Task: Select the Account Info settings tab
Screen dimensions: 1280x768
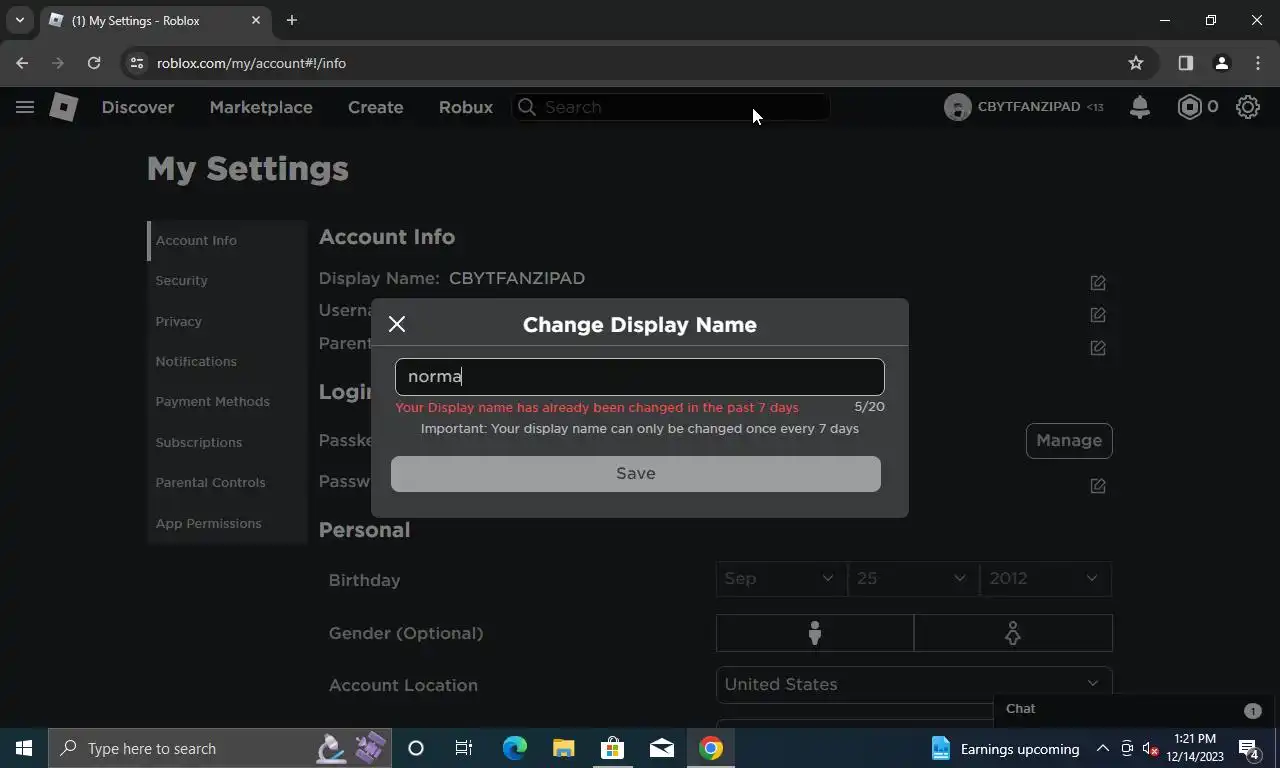Action: pos(227,240)
